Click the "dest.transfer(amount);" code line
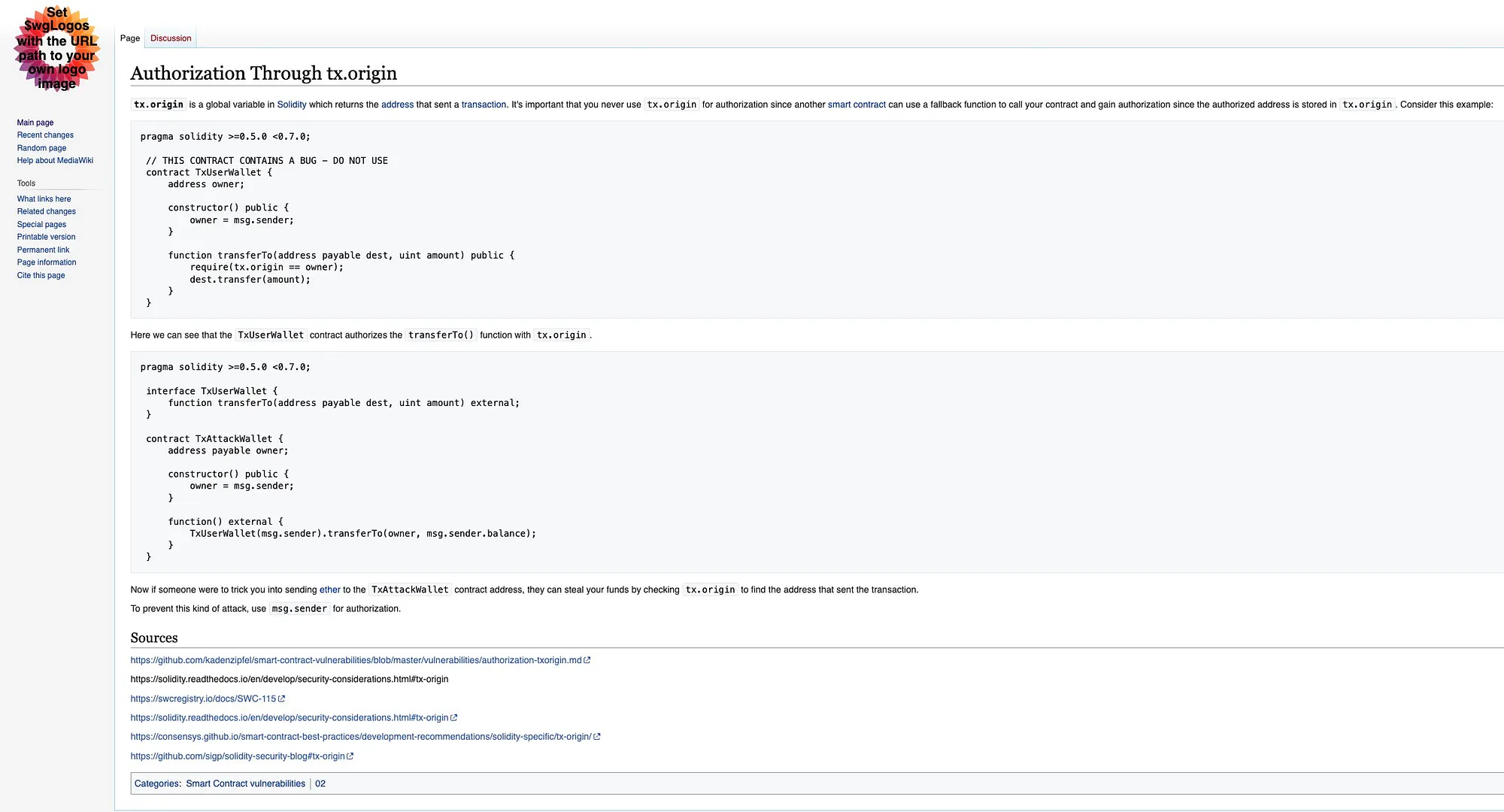Image resolution: width=1504 pixels, height=812 pixels. (250, 280)
